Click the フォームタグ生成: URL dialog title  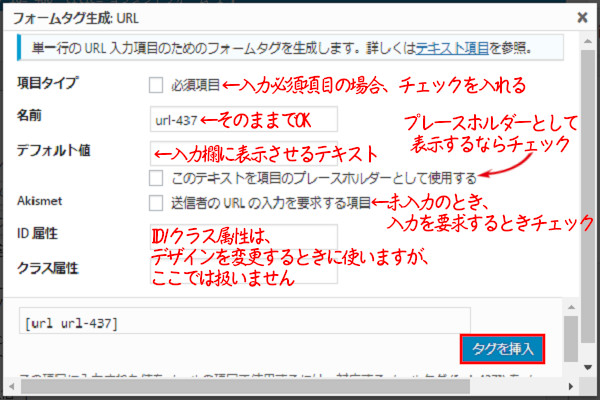coord(76,18)
